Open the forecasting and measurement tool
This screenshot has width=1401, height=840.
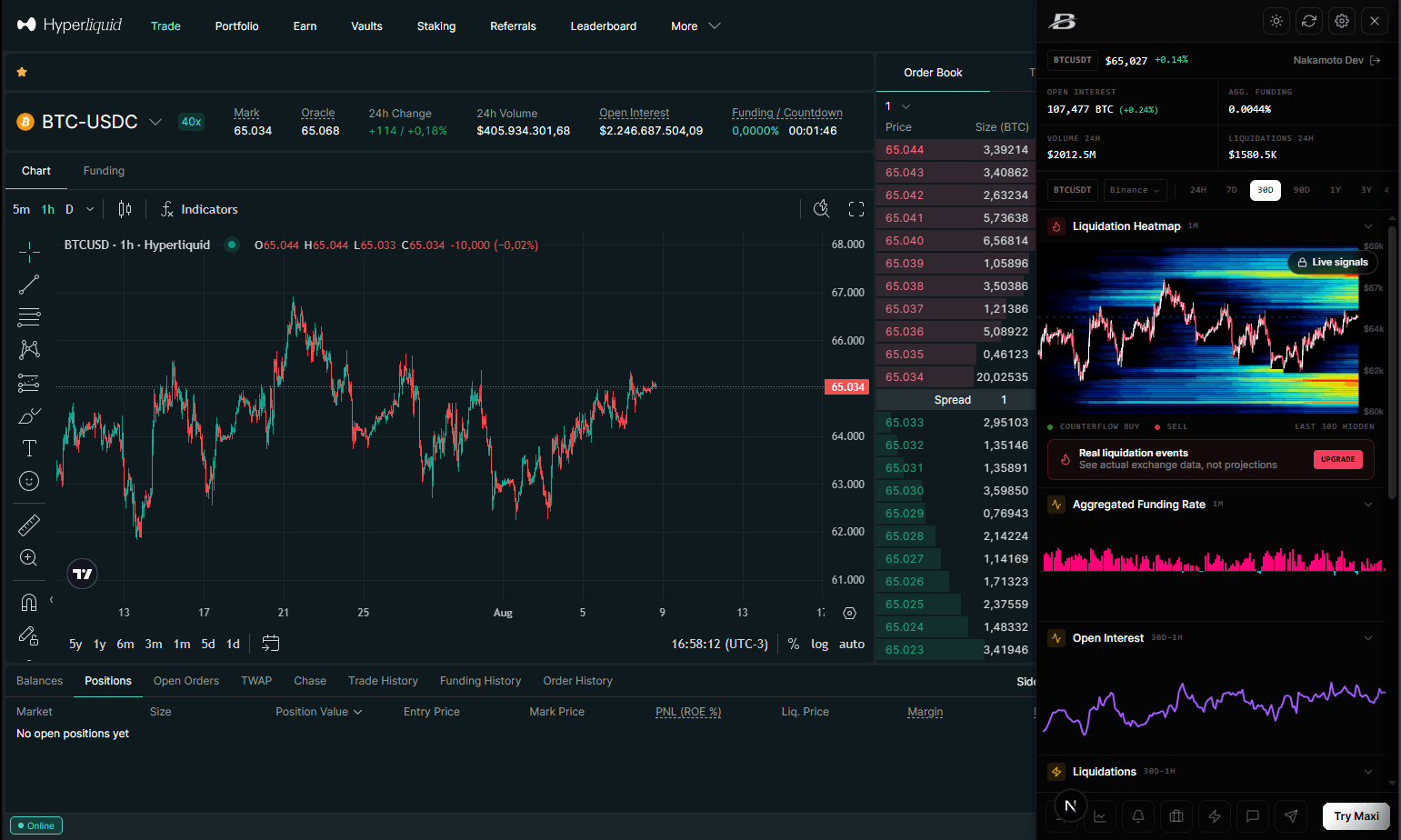[x=29, y=383]
